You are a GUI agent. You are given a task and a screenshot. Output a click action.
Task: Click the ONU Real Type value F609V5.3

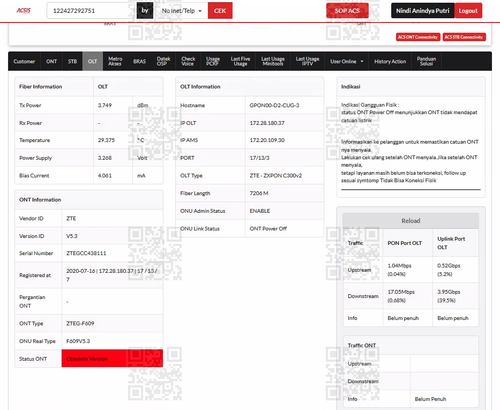click(x=78, y=341)
